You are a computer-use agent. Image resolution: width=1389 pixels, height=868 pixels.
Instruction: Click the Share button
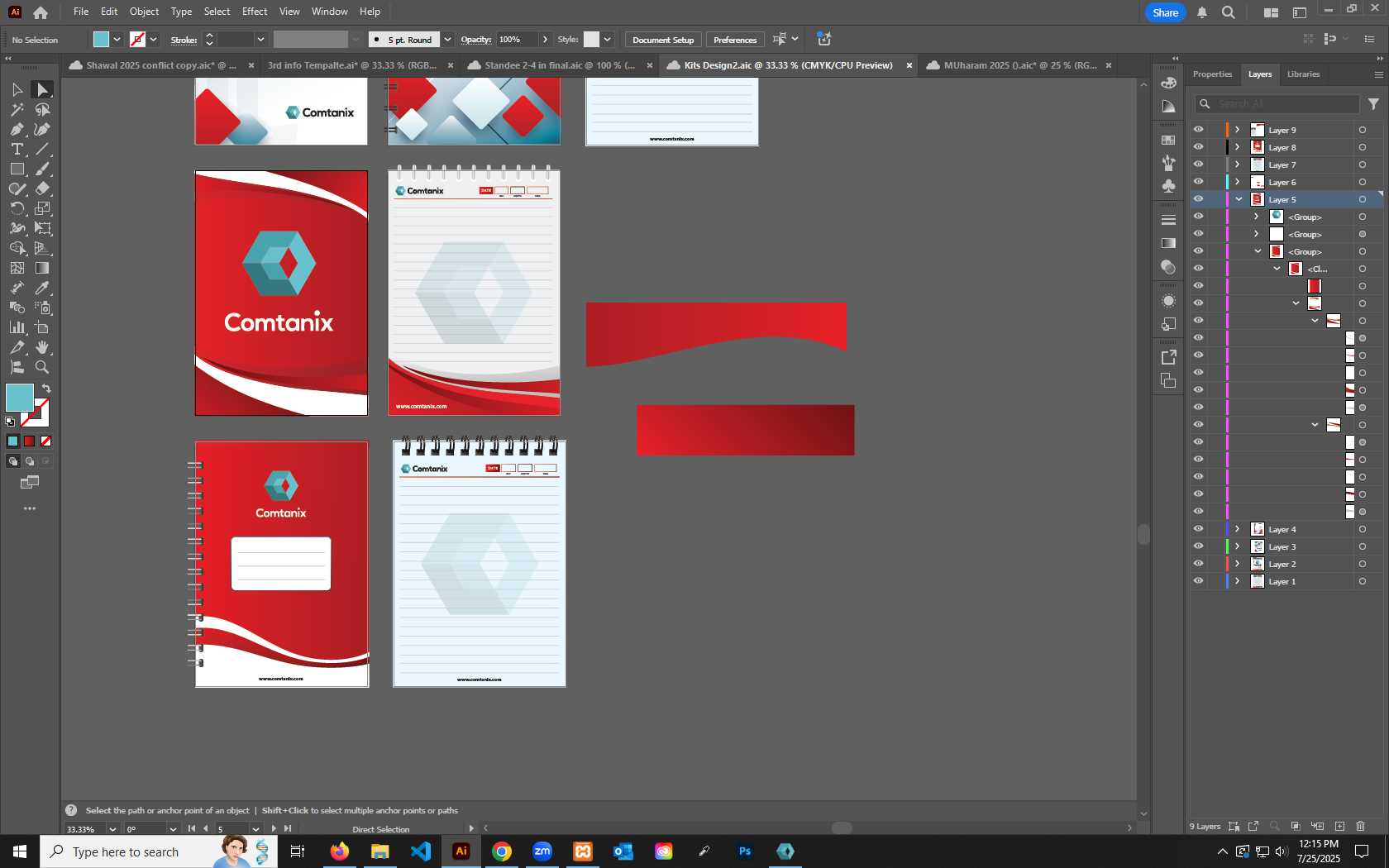pos(1165,12)
